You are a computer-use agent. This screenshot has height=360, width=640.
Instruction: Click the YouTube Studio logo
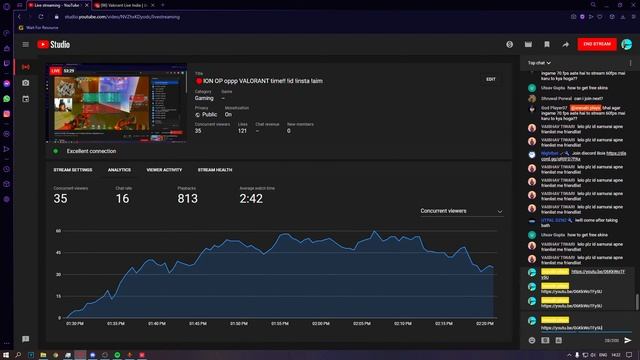coord(53,44)
